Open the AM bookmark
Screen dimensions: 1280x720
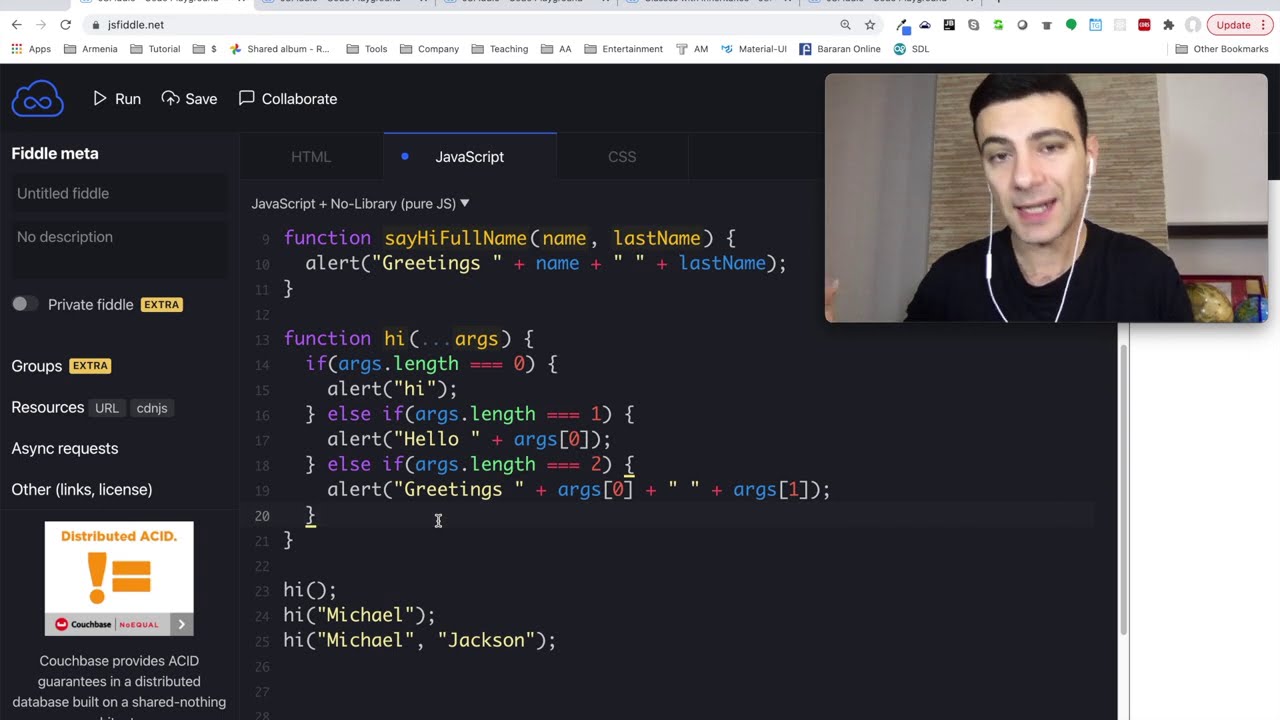click(692, 49)
